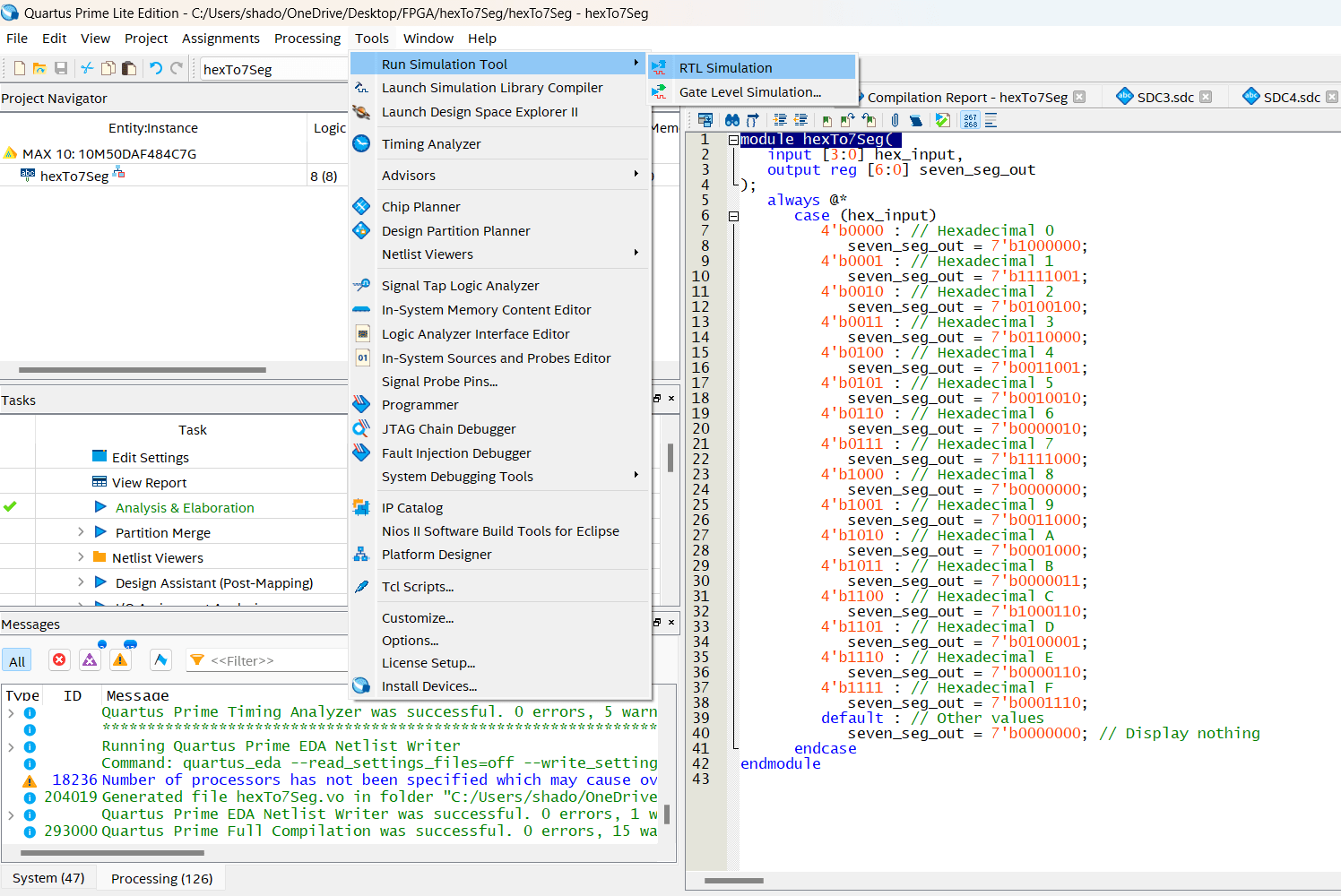Image resolution: width=1341 pixels, height=896 pixels.
Task: Click the increase indent editor icon
Action: point(780,120)
